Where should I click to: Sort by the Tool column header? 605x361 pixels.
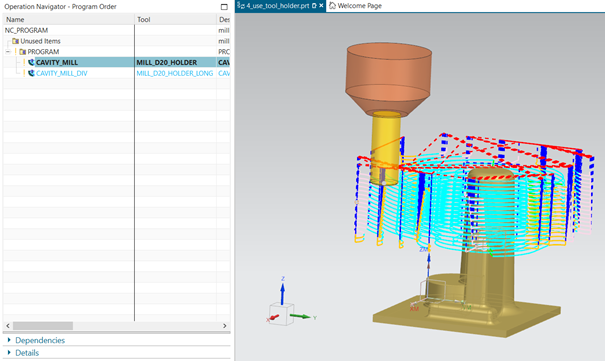[x=176, y=19]
